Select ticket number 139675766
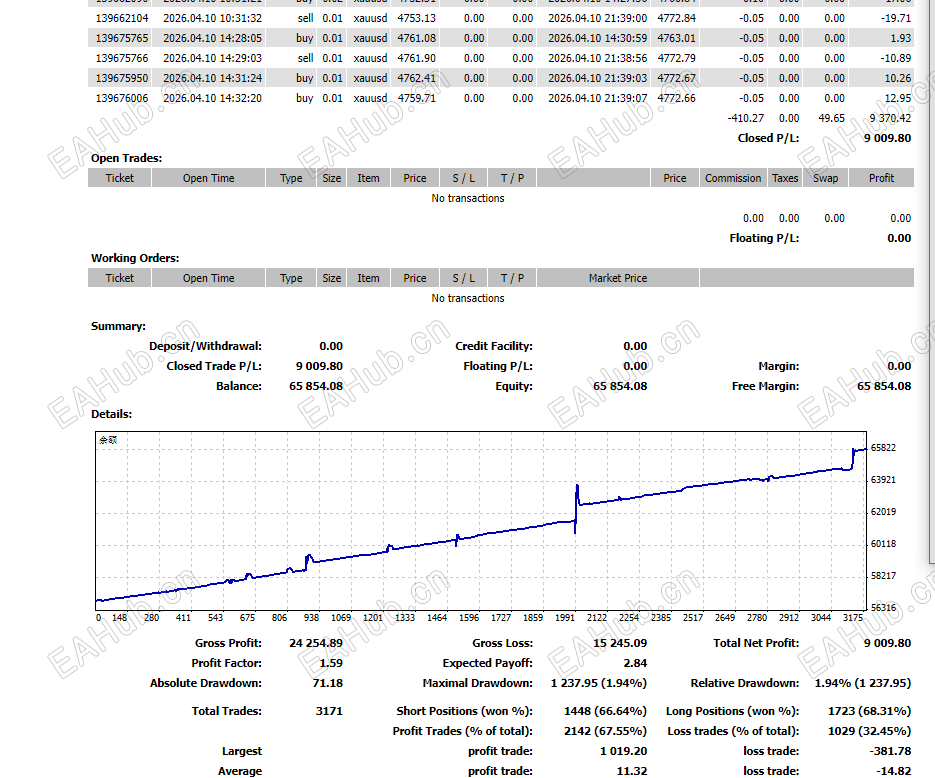The width and height of the screenshot is (935, 778). click(x=122, y=58)
